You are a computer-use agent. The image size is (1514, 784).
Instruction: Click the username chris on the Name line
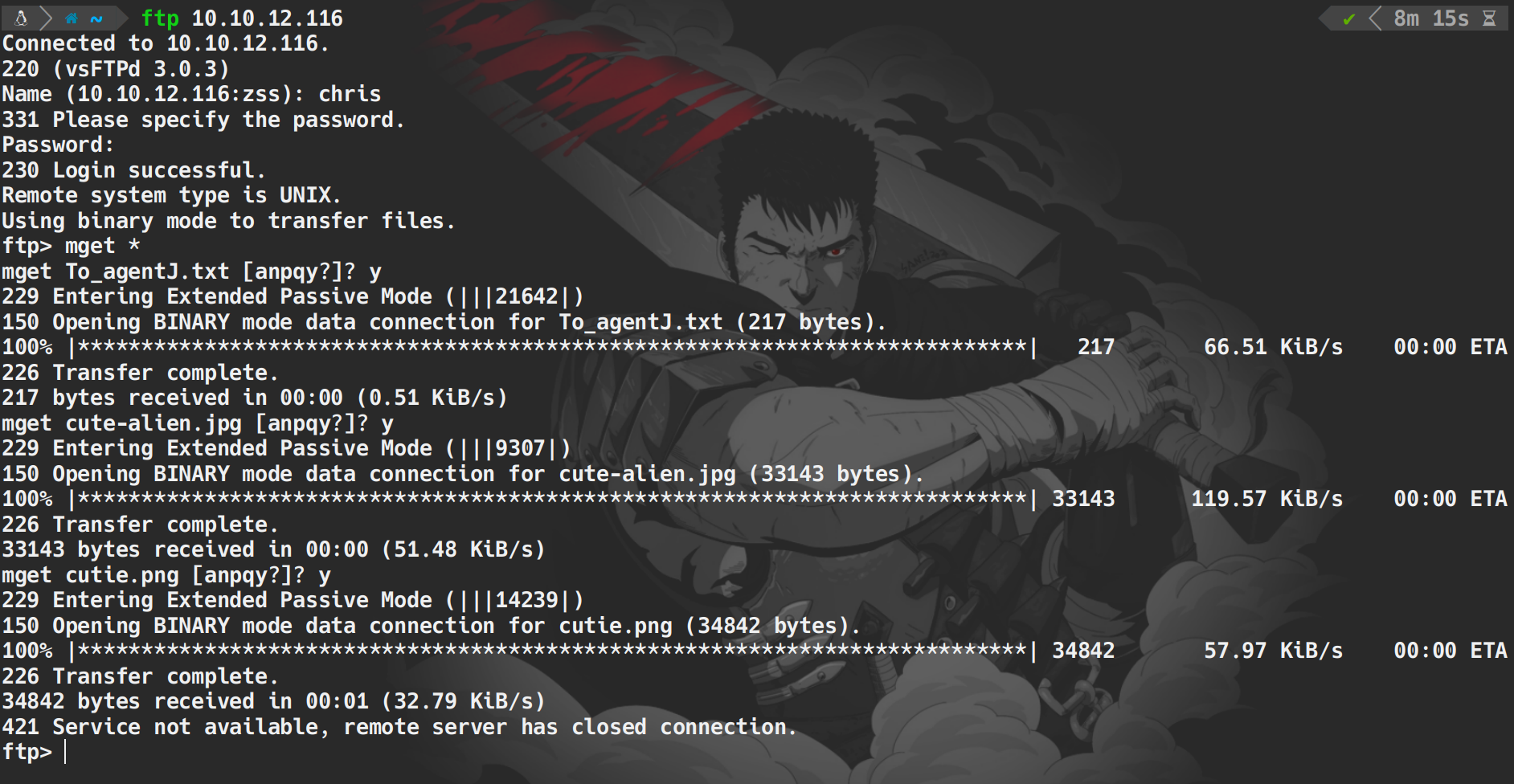[350, 94]
